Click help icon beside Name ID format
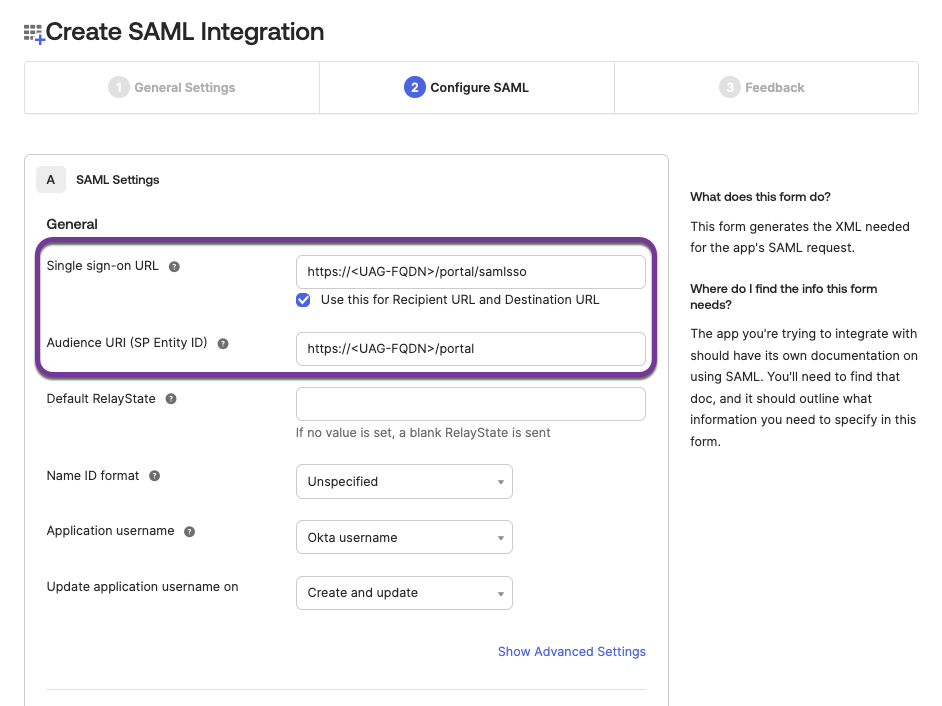 (x=154, y=476)
